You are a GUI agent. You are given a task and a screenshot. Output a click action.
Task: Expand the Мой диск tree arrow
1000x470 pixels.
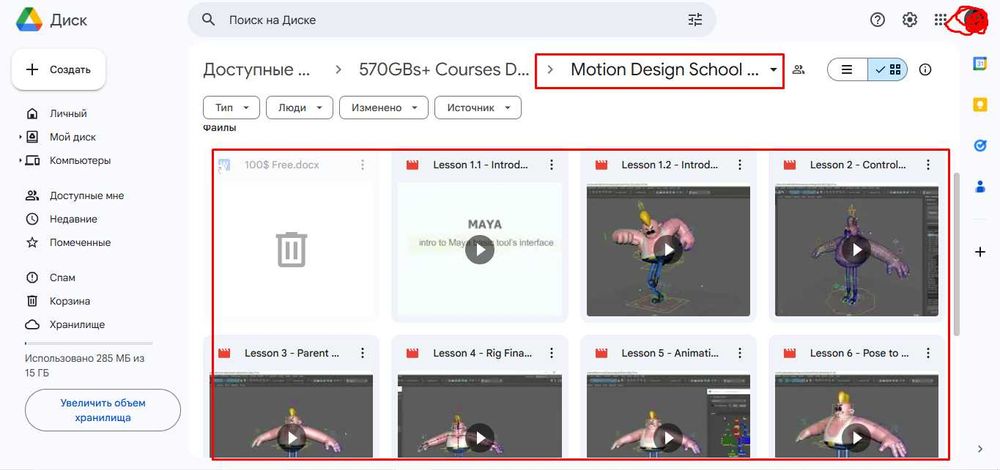click(20, 137)
